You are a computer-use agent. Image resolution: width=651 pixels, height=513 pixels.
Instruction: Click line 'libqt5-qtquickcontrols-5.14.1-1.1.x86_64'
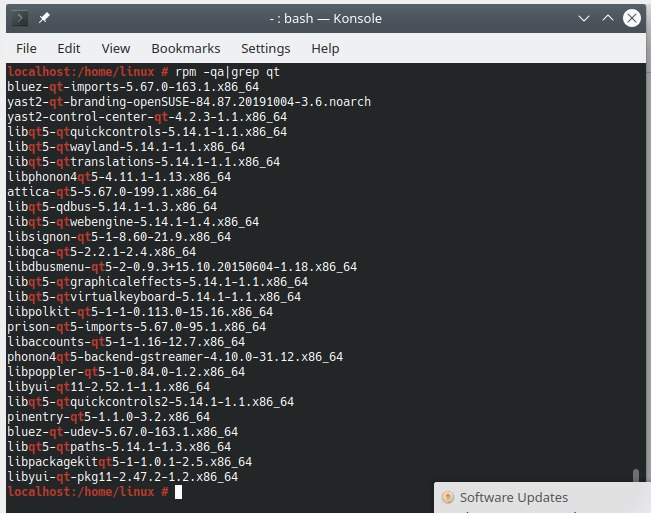click(x=147, y=132)
